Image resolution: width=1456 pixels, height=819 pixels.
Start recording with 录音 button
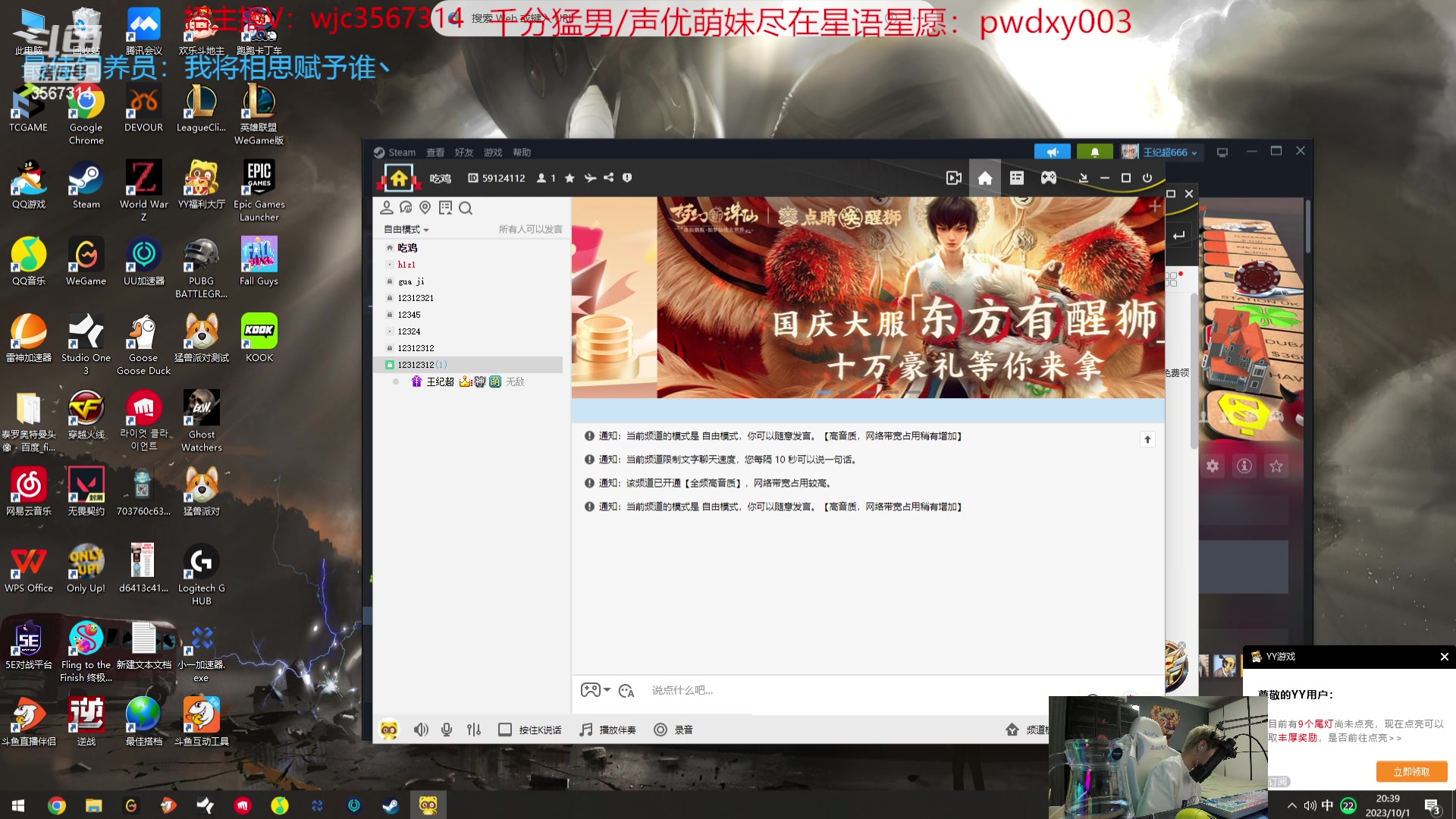673,730
